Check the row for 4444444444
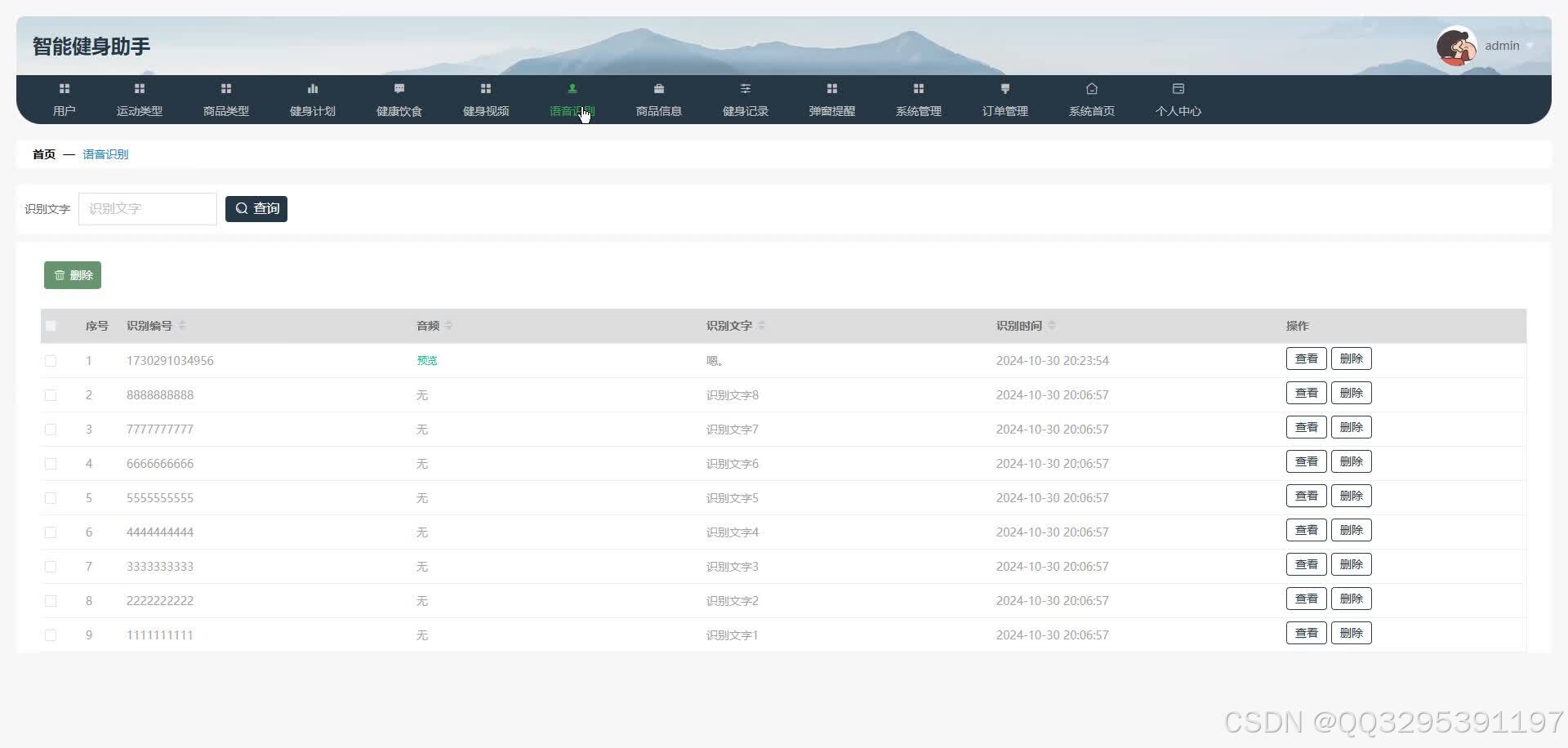This screenshot has width=1568, height=748. (x=51, y=532)
